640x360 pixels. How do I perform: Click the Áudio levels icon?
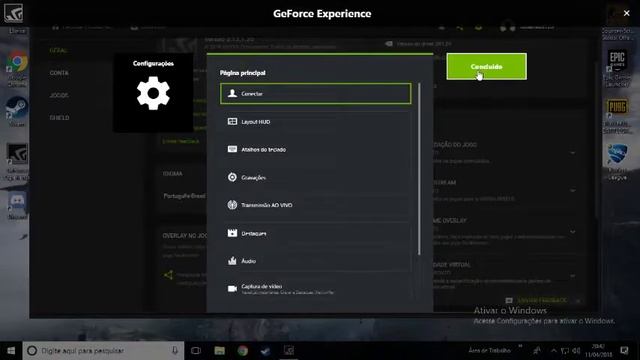click(x=232, y=261)
